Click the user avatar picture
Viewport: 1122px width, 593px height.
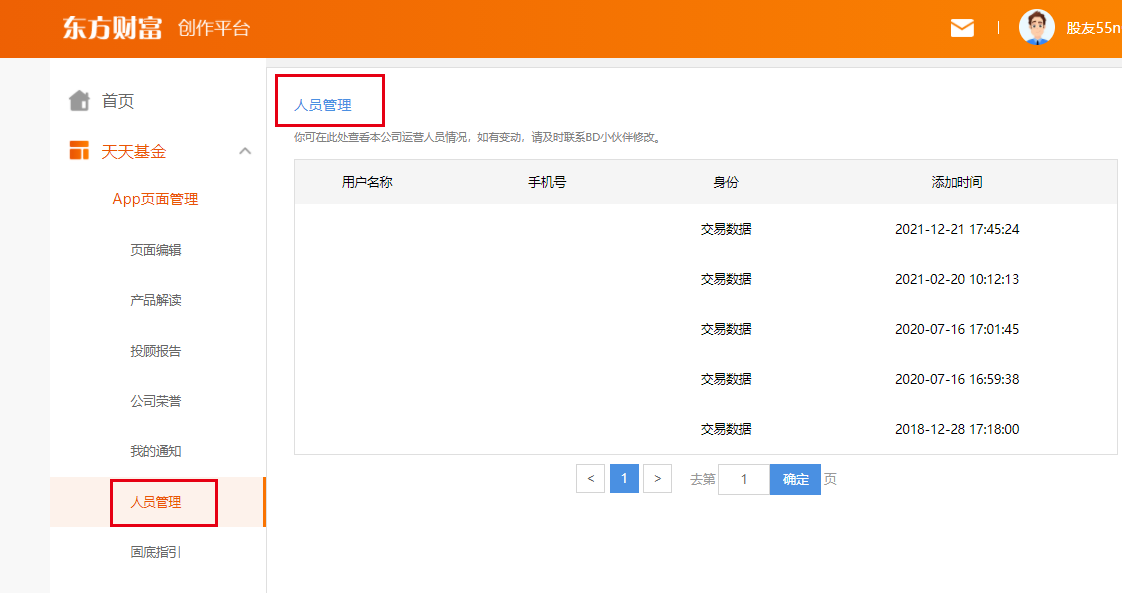coord(1036,28)
